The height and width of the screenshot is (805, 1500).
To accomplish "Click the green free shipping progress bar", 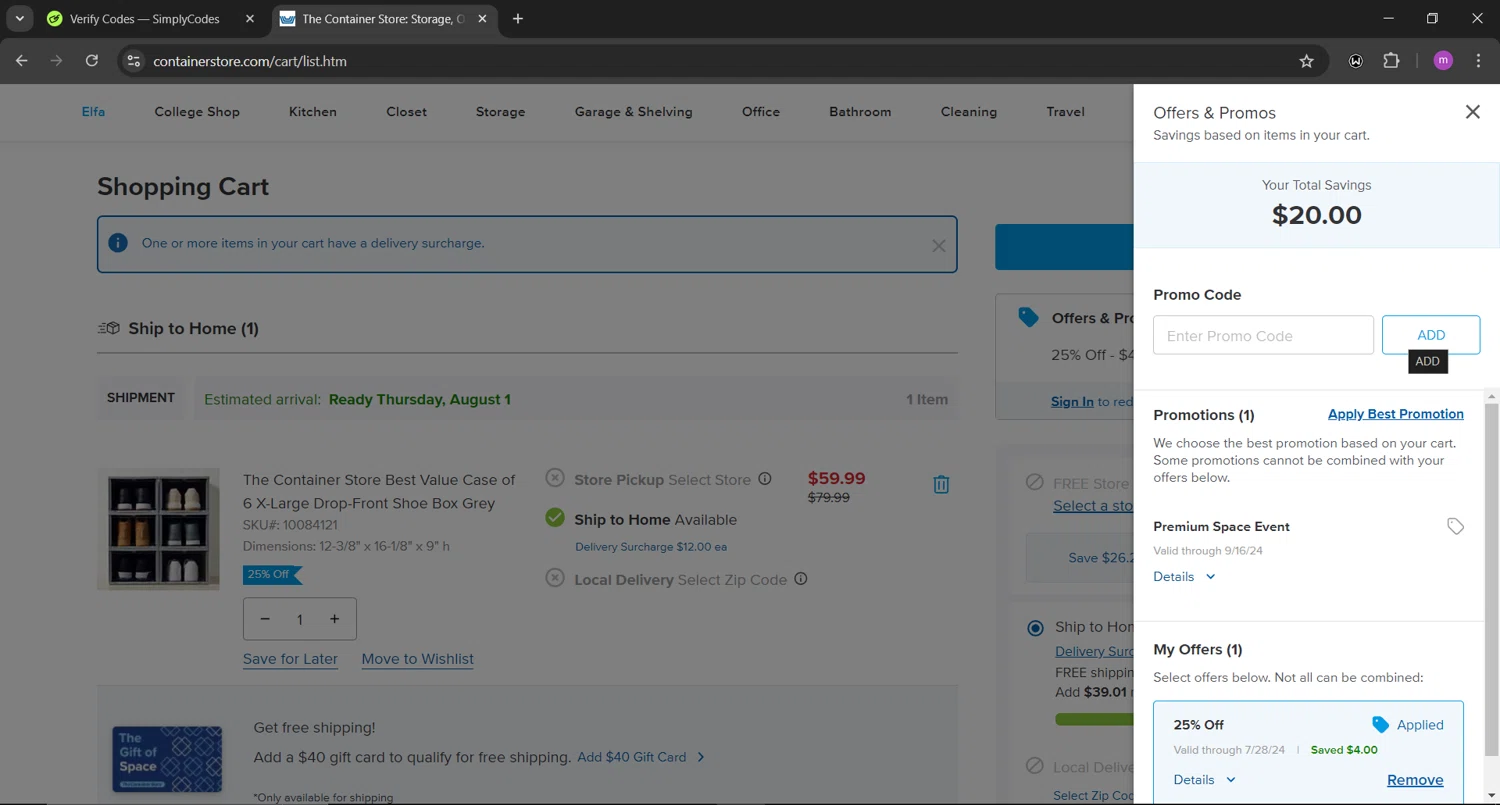I will pyautogui.click(x=1094, y=718).
